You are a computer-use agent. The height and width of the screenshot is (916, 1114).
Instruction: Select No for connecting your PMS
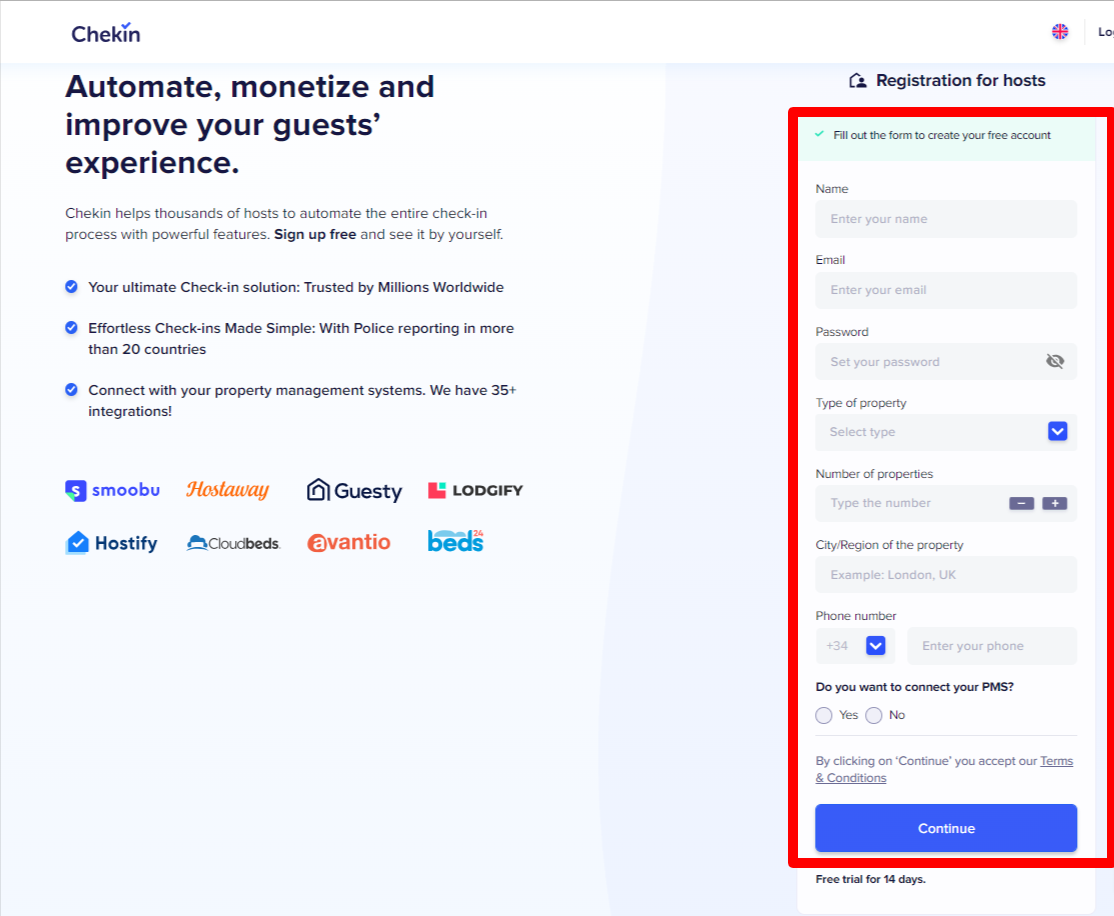[874, 715]
